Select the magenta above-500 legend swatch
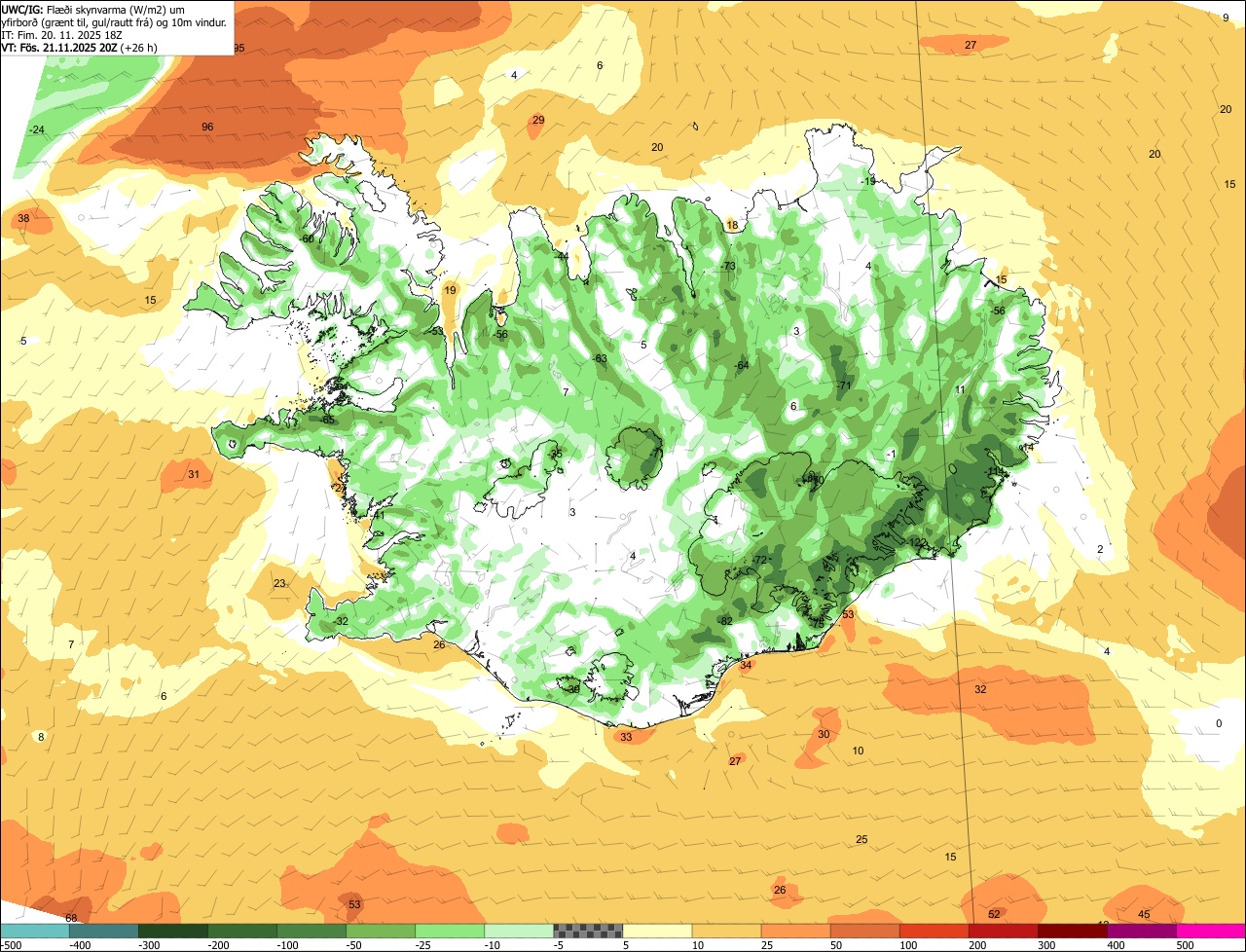This screenshot has width=1246, height=952. click(x=1211, y=931)
